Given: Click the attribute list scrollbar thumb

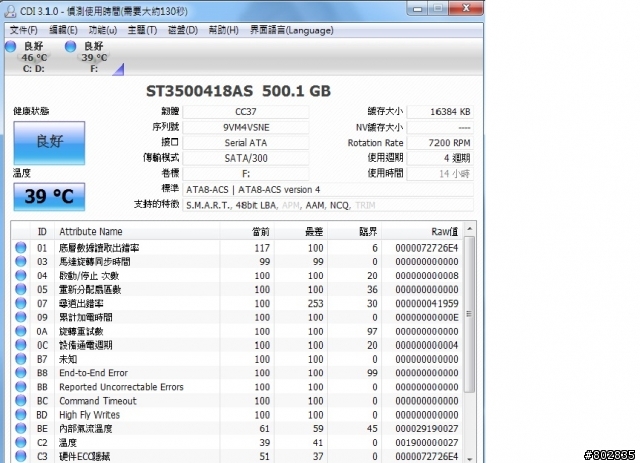Looking at the screenshot, I should [469, 314].
